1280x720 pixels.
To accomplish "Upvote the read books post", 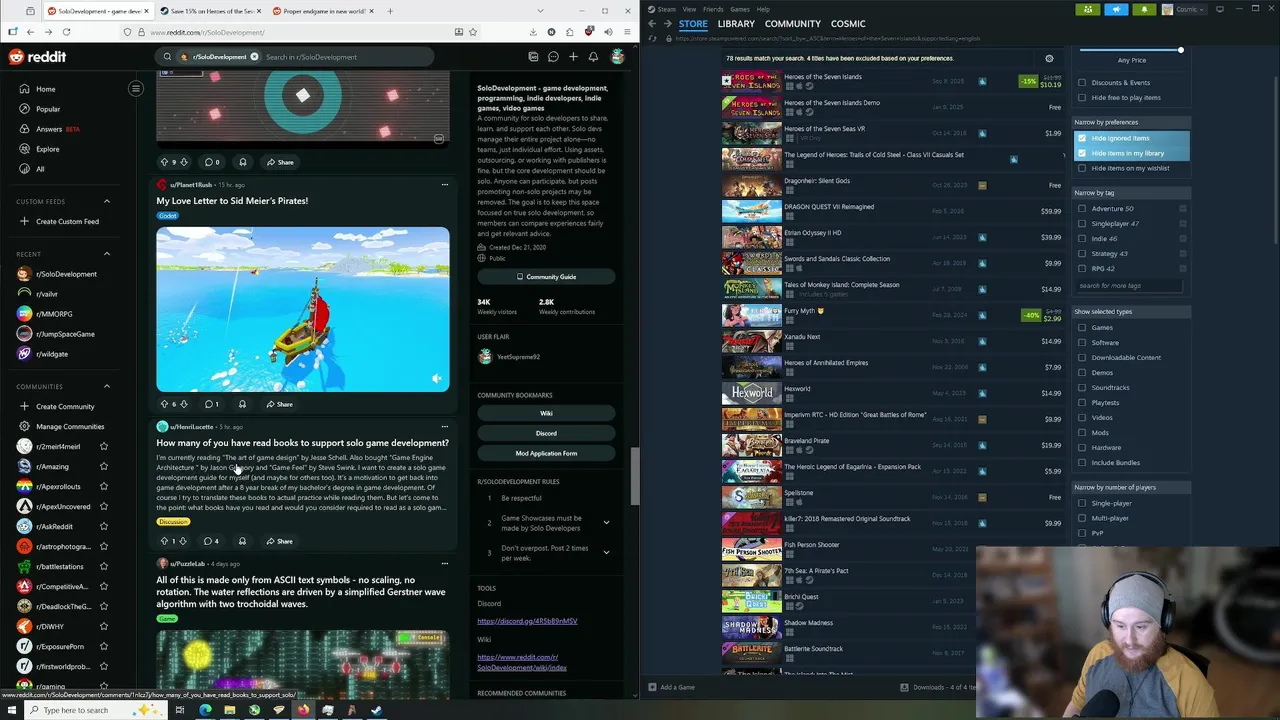I will click(x=164, y=541).
